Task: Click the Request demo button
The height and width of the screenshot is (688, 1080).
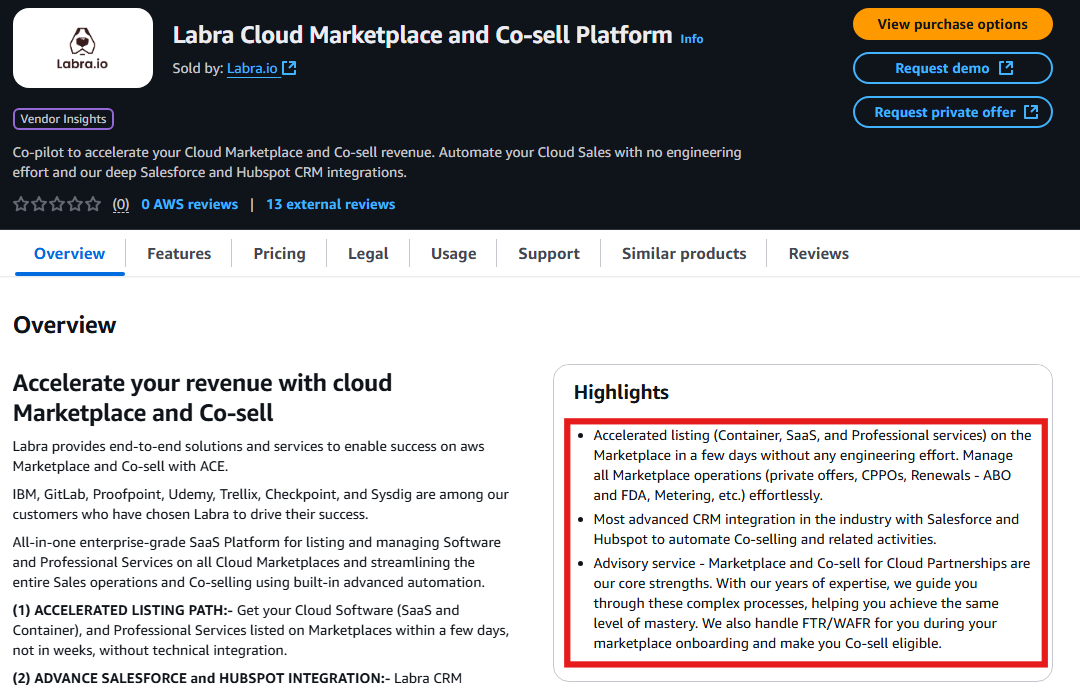Action: [x=953, y=68]
